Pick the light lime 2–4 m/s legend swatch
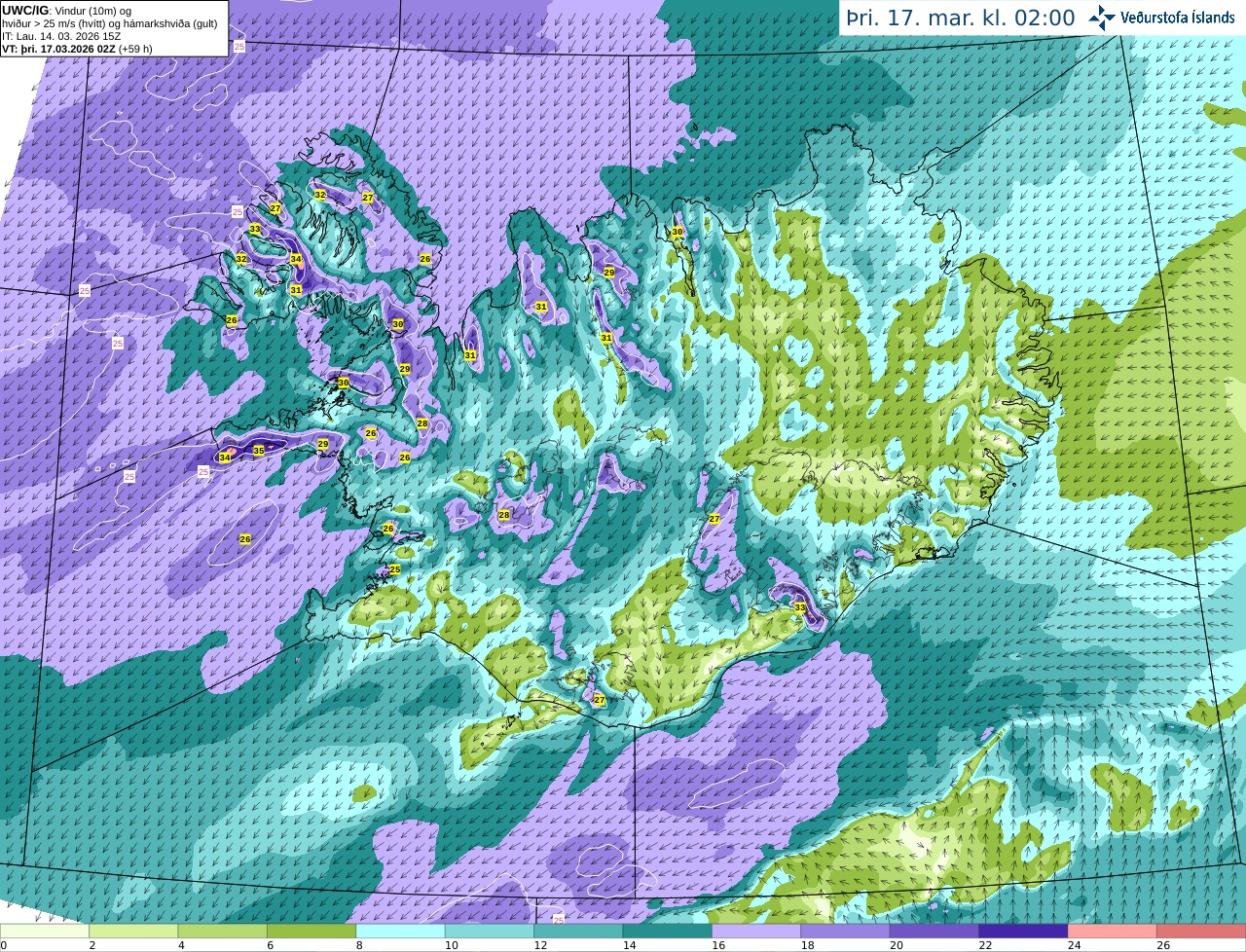This screenshot has width=1246, height=952. [x=133, y=932]
